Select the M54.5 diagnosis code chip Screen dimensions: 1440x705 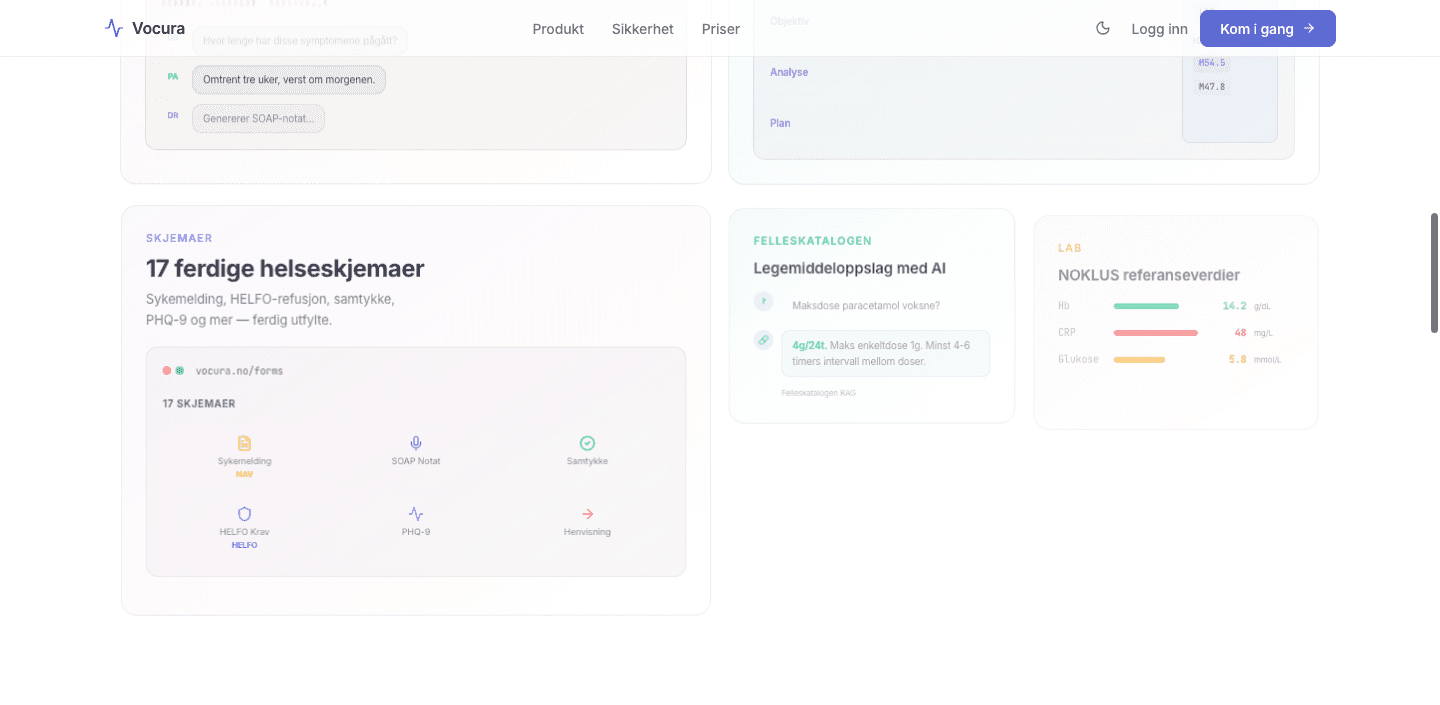click(x=1211, y=63)
